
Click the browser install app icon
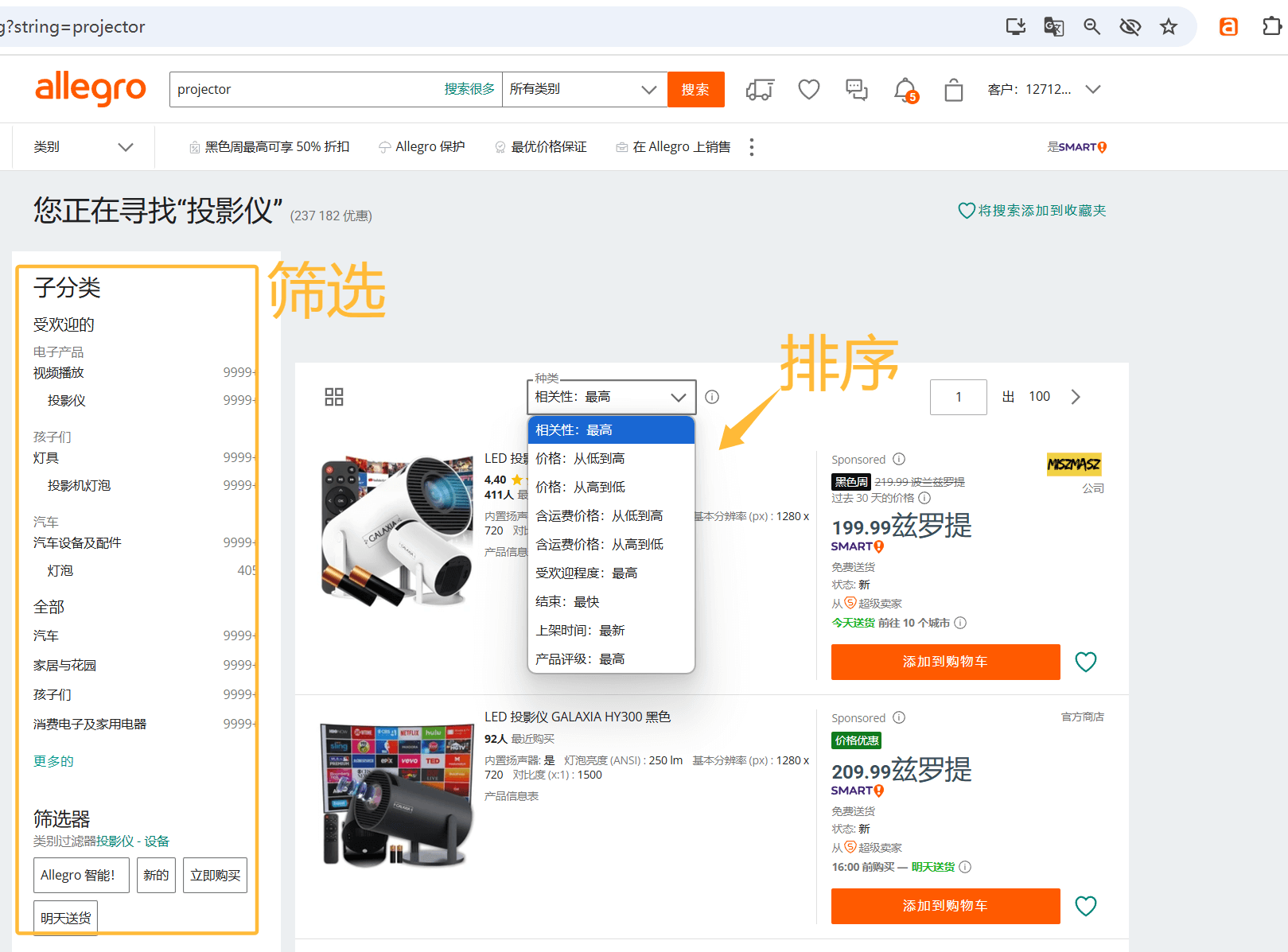coord(1016,27)
